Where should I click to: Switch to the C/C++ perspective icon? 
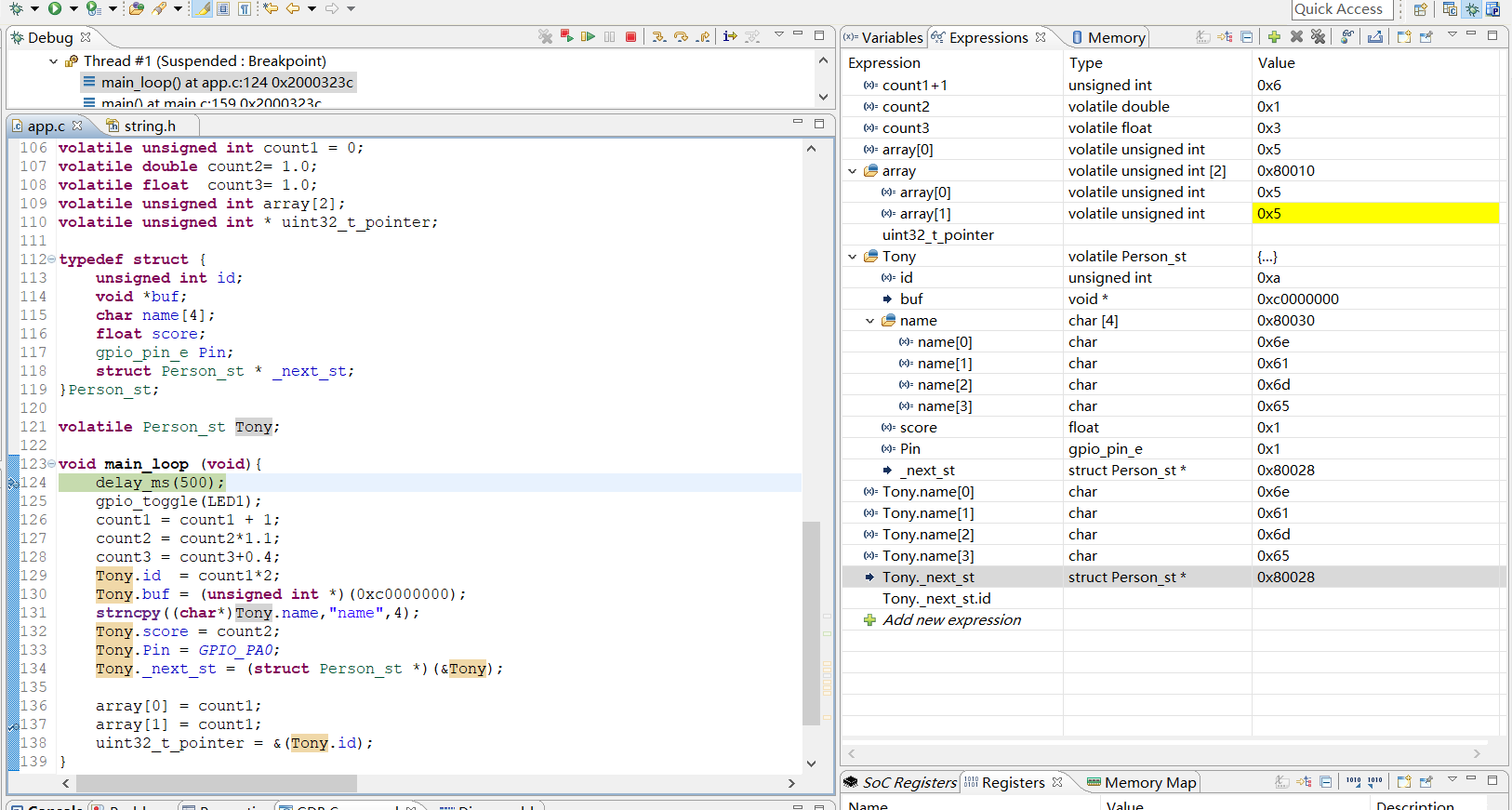[x=1450, y=9]
